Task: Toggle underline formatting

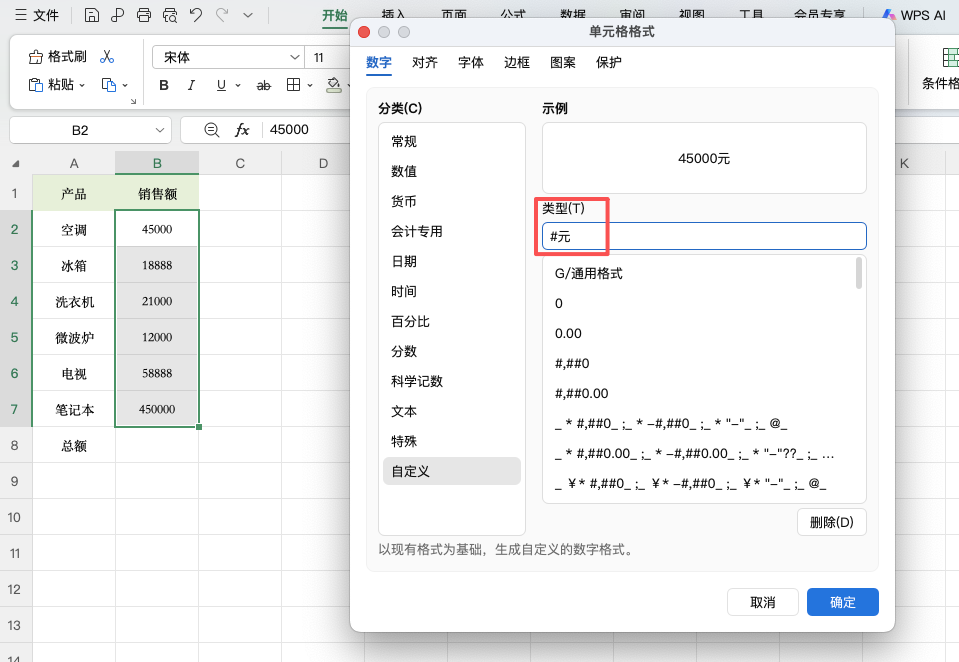Action: (x=221, y=85)
